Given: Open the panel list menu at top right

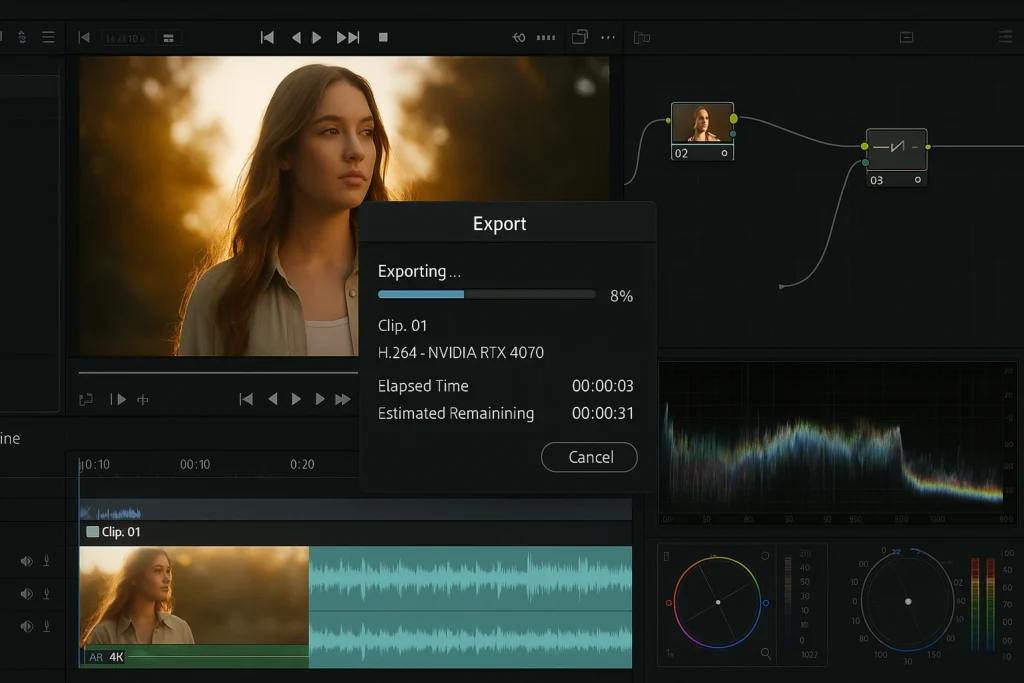Looking at the screenshot, I should pos(1004,37).
